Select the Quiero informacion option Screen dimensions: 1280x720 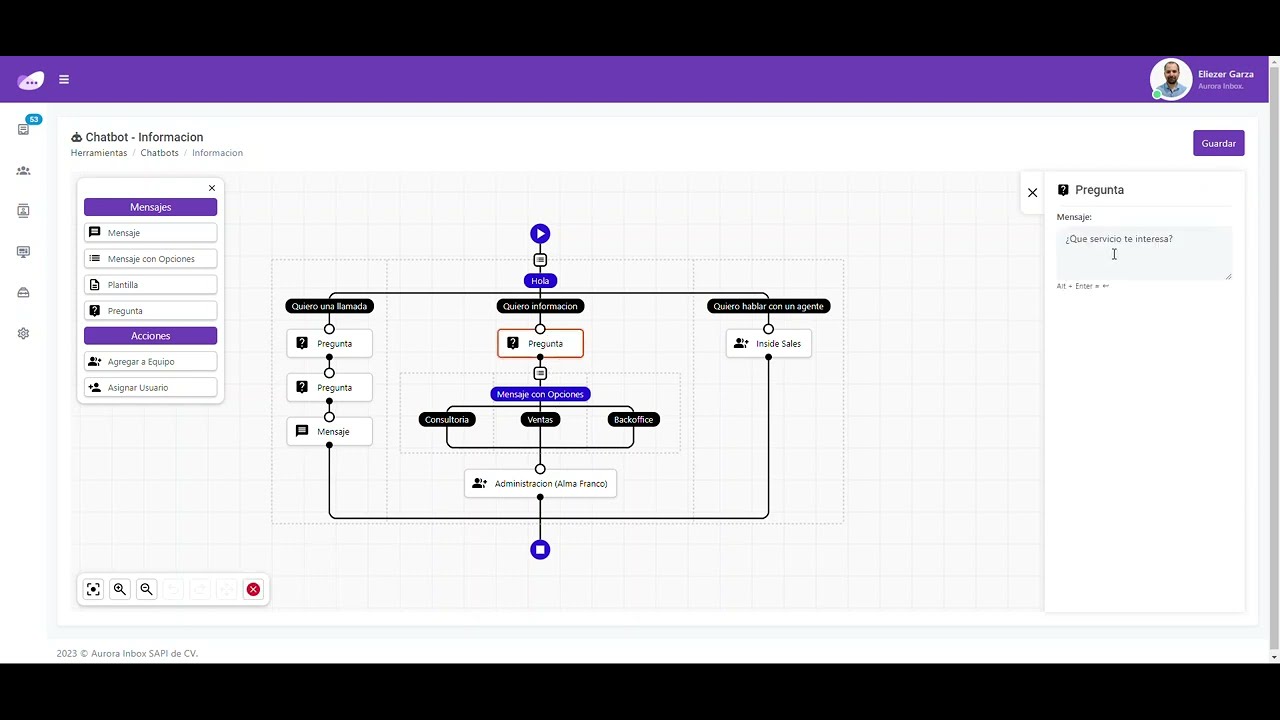(x=540, y=306)
